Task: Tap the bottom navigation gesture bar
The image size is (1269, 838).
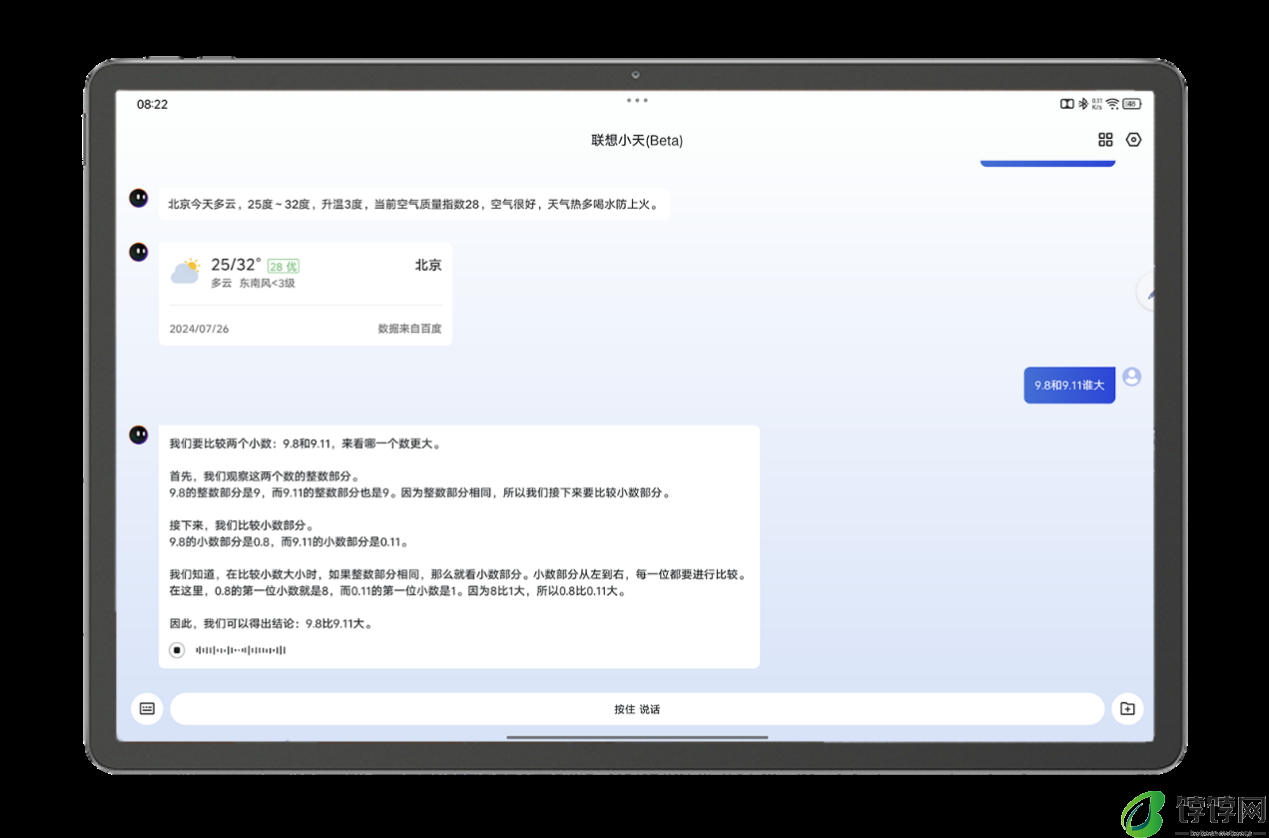Action: coord(637,737)
